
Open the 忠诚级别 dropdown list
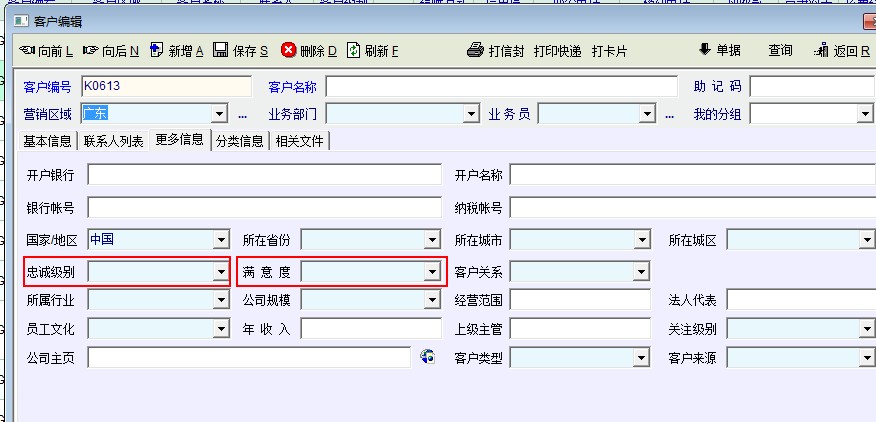coord(220,271)
